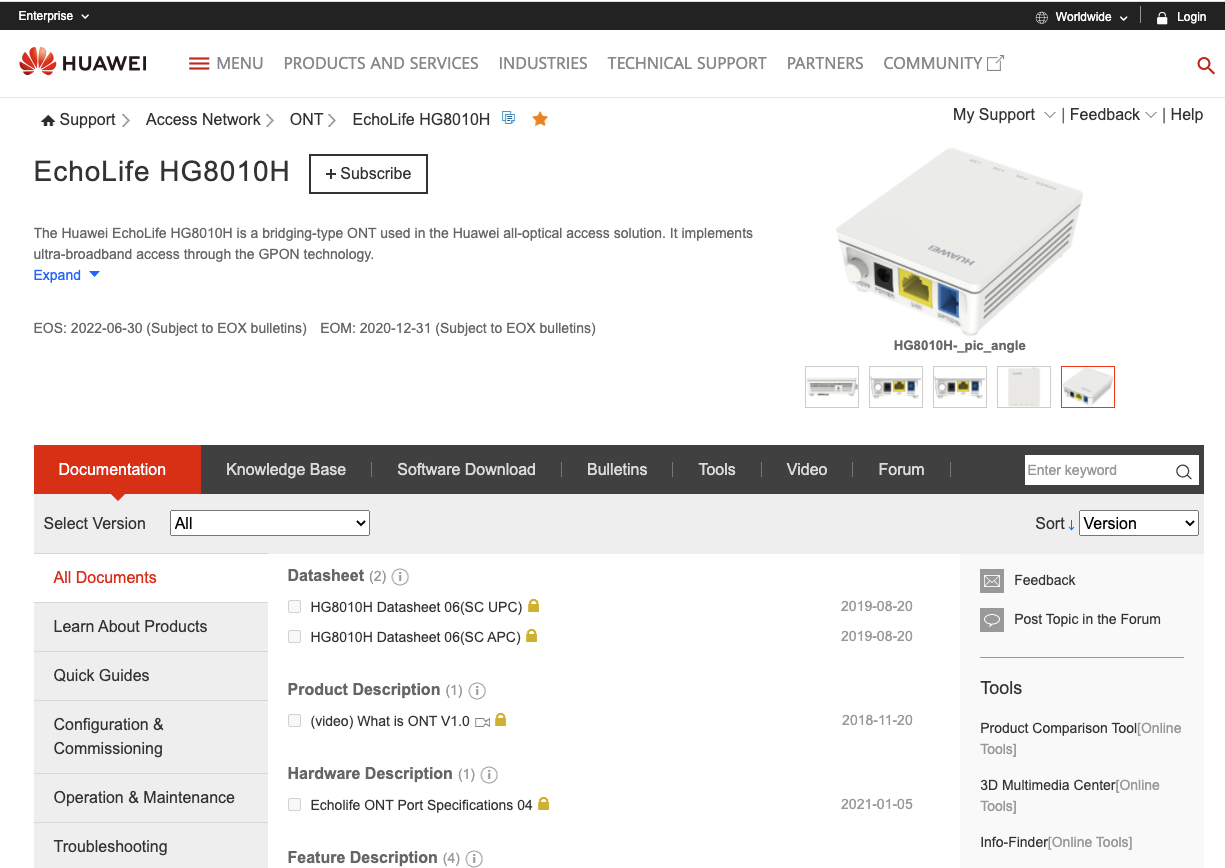Select the last product image thumbnail
The width and height of the screenshot is (1225, 868).
coord(1087,387)
